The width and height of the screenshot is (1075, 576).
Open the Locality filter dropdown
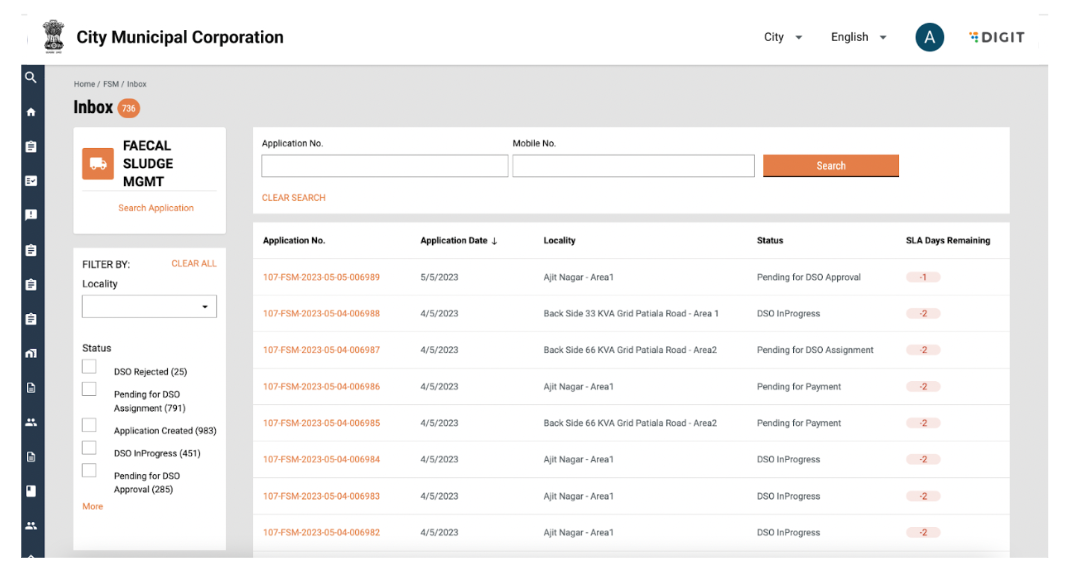coord(149,307)
